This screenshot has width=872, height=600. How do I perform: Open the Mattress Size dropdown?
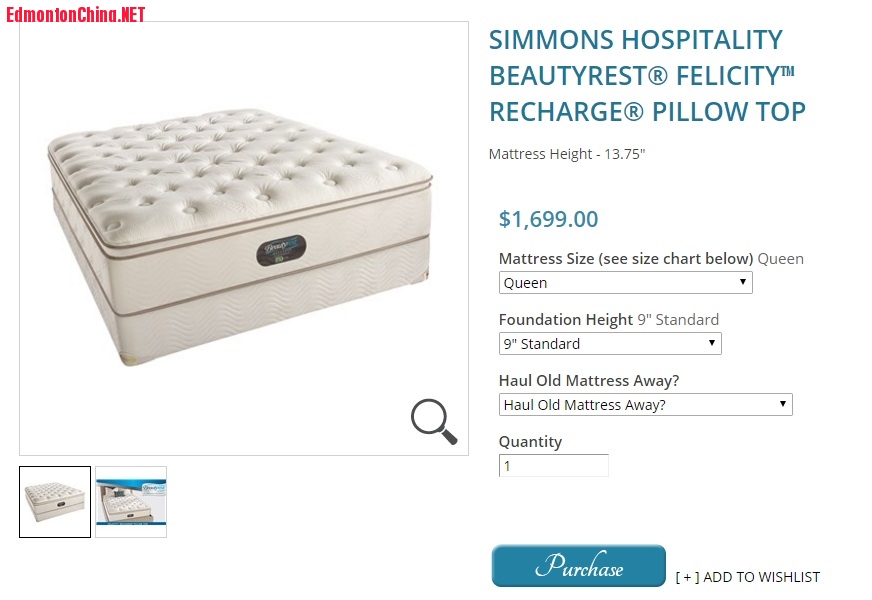tap(625, 283)
